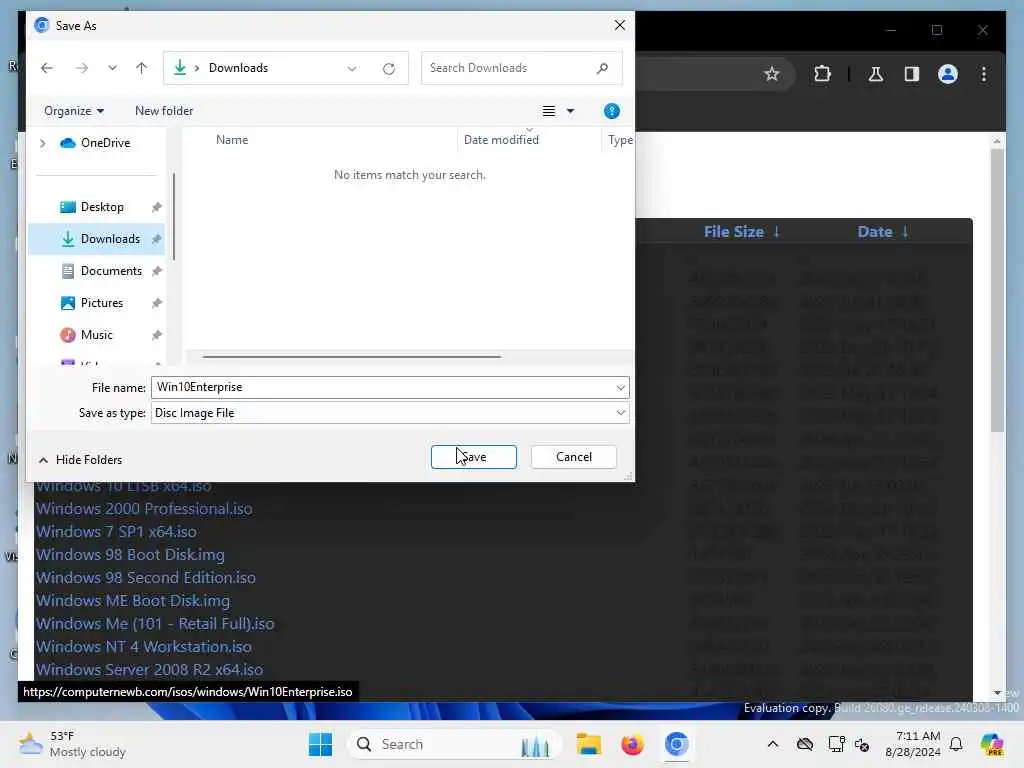Open Windows 98 Second Edition.iso link
This screenshot has width=1024, height=768.
click(x=146, y=577)
